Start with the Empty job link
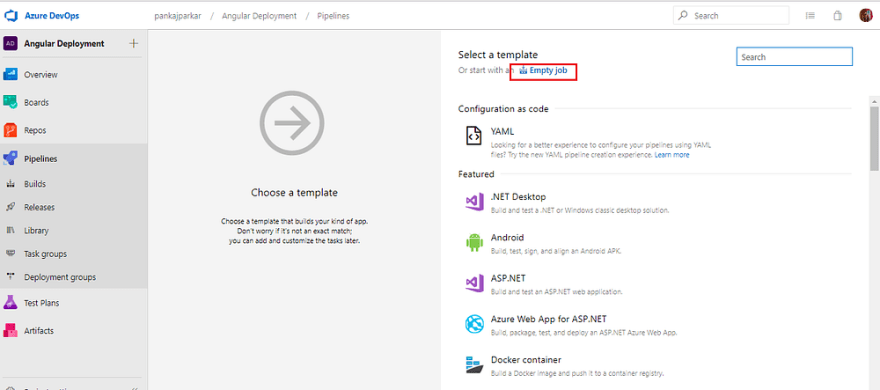This screenshot has height=390, width=880. tap(543, 71)
